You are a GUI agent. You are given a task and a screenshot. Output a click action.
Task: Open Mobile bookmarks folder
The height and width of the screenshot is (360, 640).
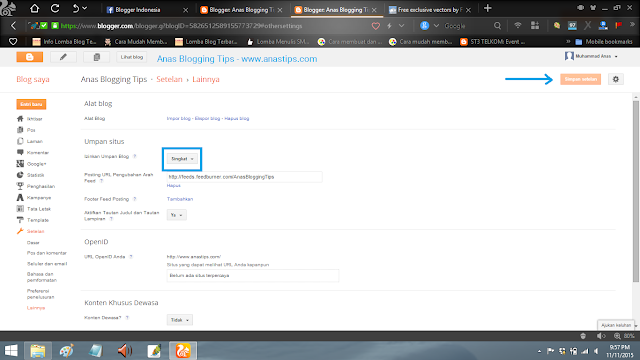(x=604, y=42)
